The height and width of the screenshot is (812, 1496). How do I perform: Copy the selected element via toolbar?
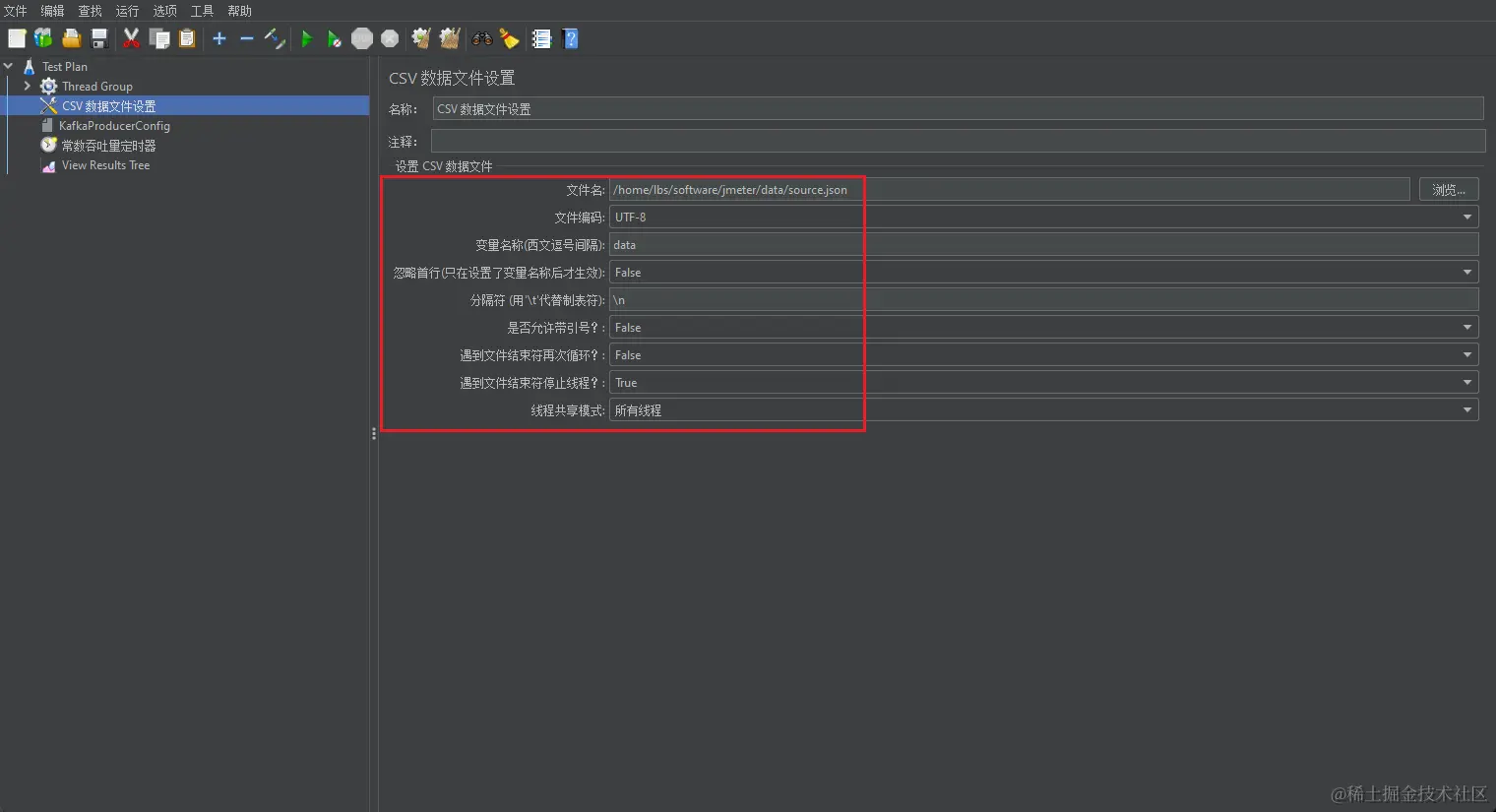pos(159,38)
